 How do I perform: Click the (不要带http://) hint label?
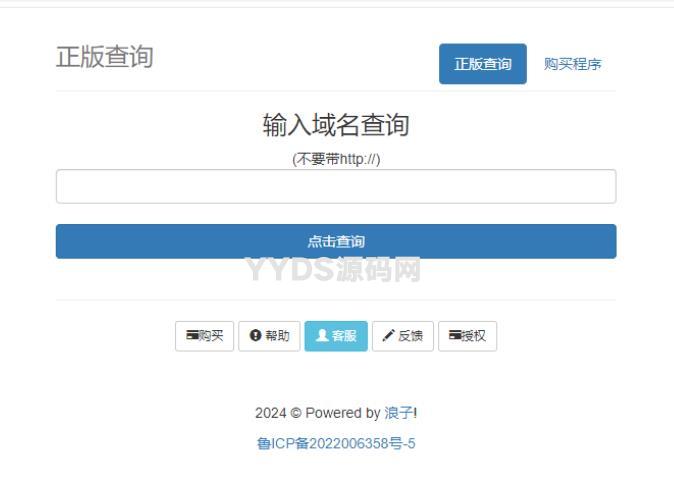point(335,158)
